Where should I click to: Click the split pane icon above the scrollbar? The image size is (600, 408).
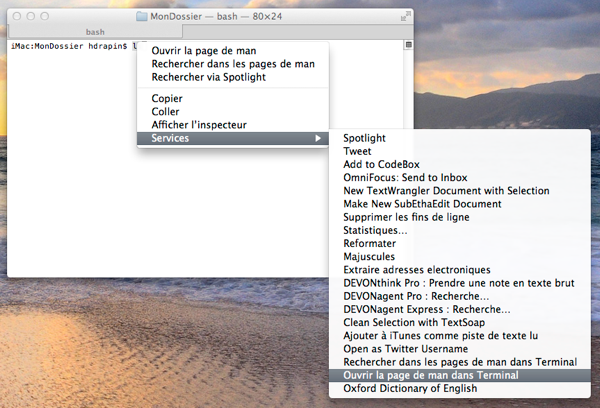[409, 45]
